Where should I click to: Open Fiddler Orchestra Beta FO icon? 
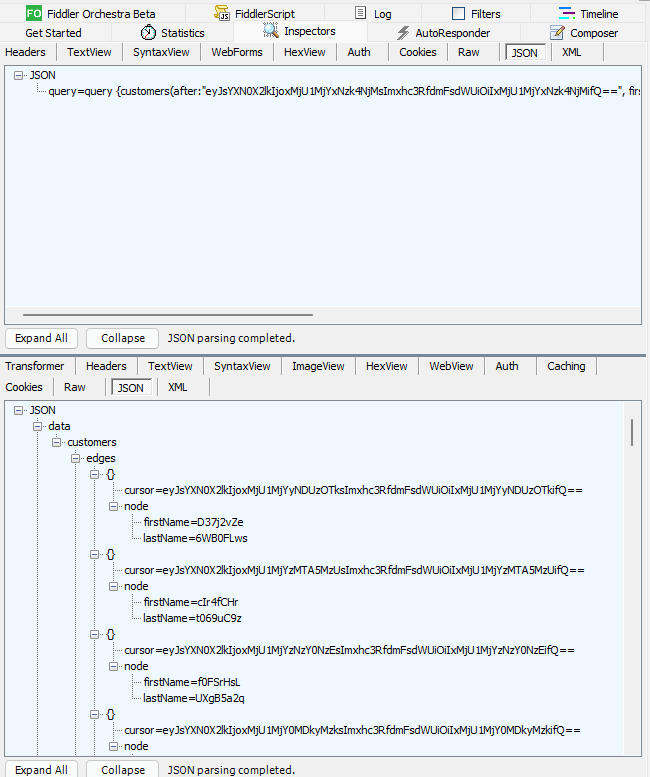[x=34, y=13]
